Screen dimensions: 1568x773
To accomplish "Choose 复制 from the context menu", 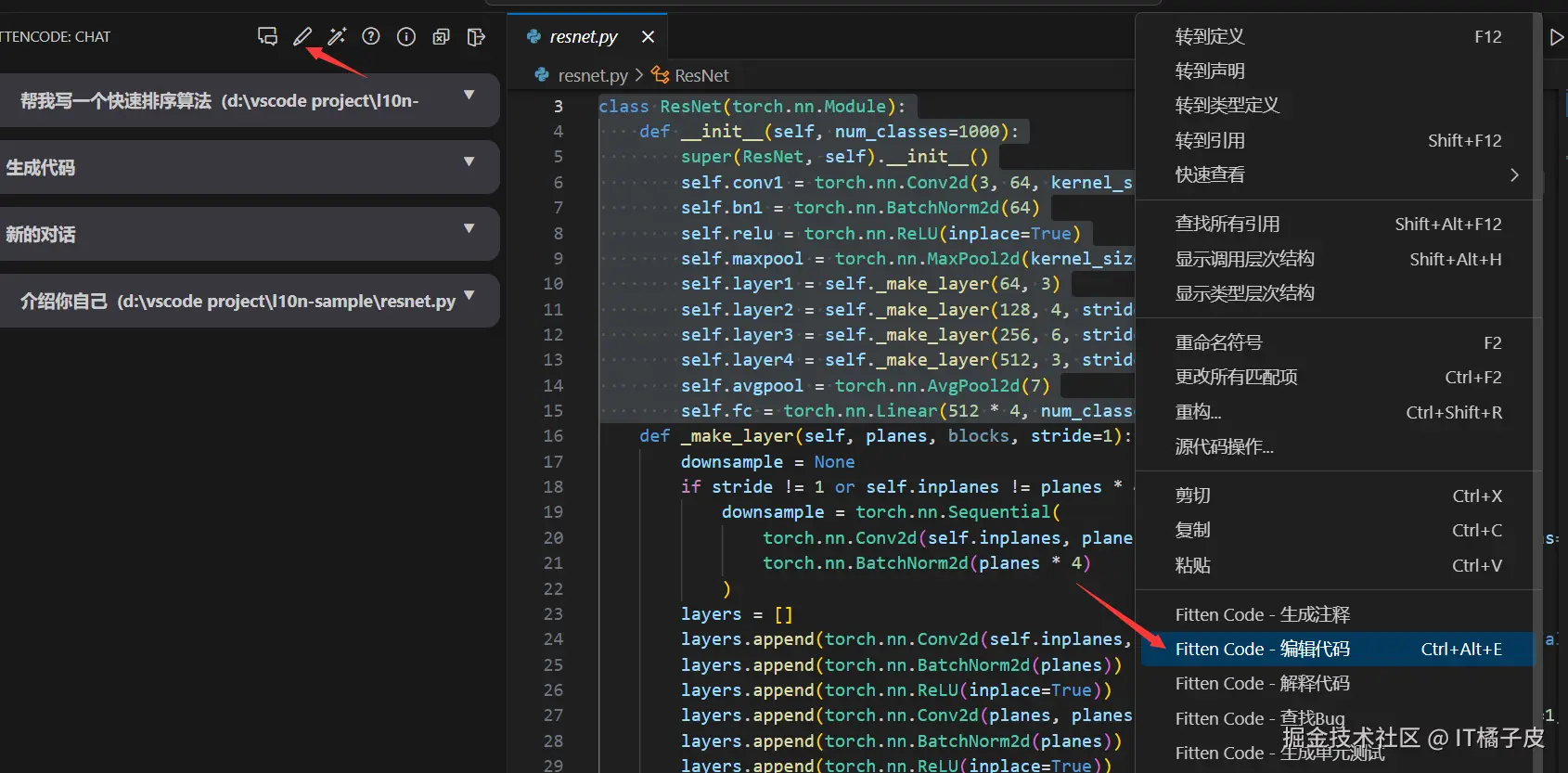I will (x=1338, y=530).
